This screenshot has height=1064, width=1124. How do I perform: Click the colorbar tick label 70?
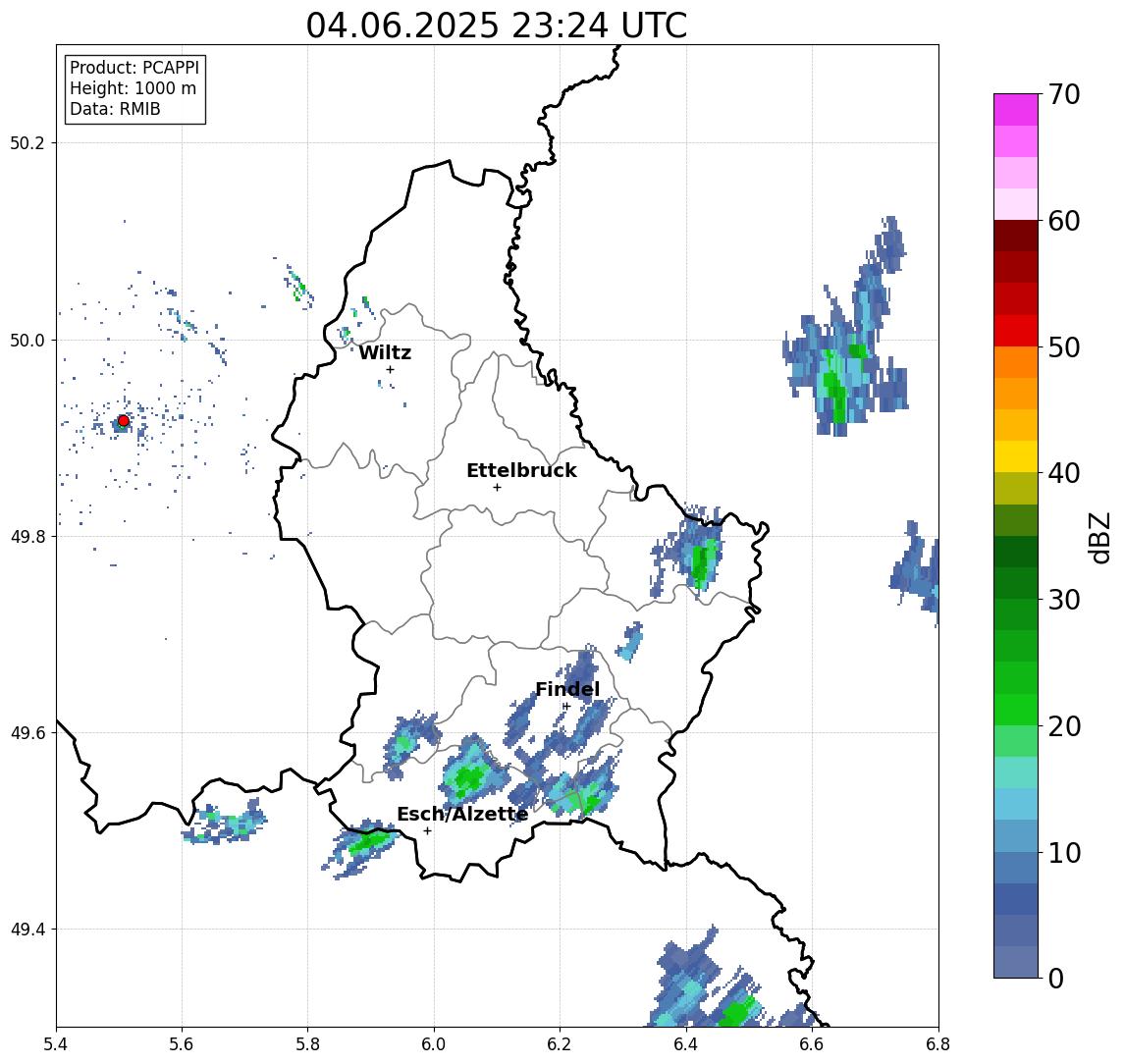(x=1064, y=94)
